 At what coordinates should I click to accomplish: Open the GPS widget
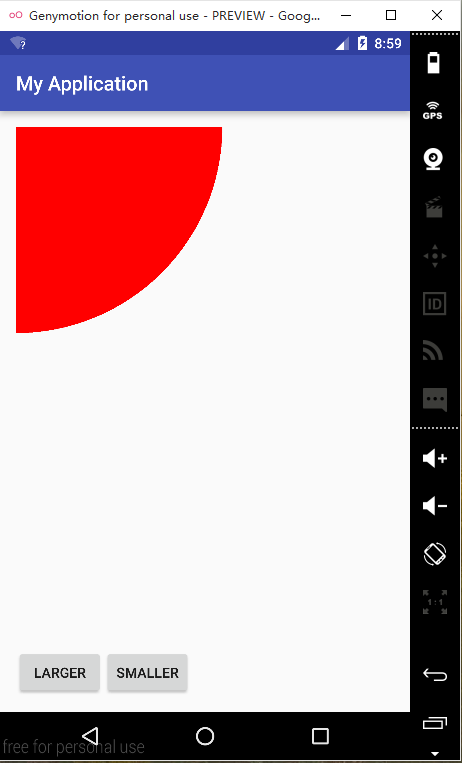coord(433,110)
